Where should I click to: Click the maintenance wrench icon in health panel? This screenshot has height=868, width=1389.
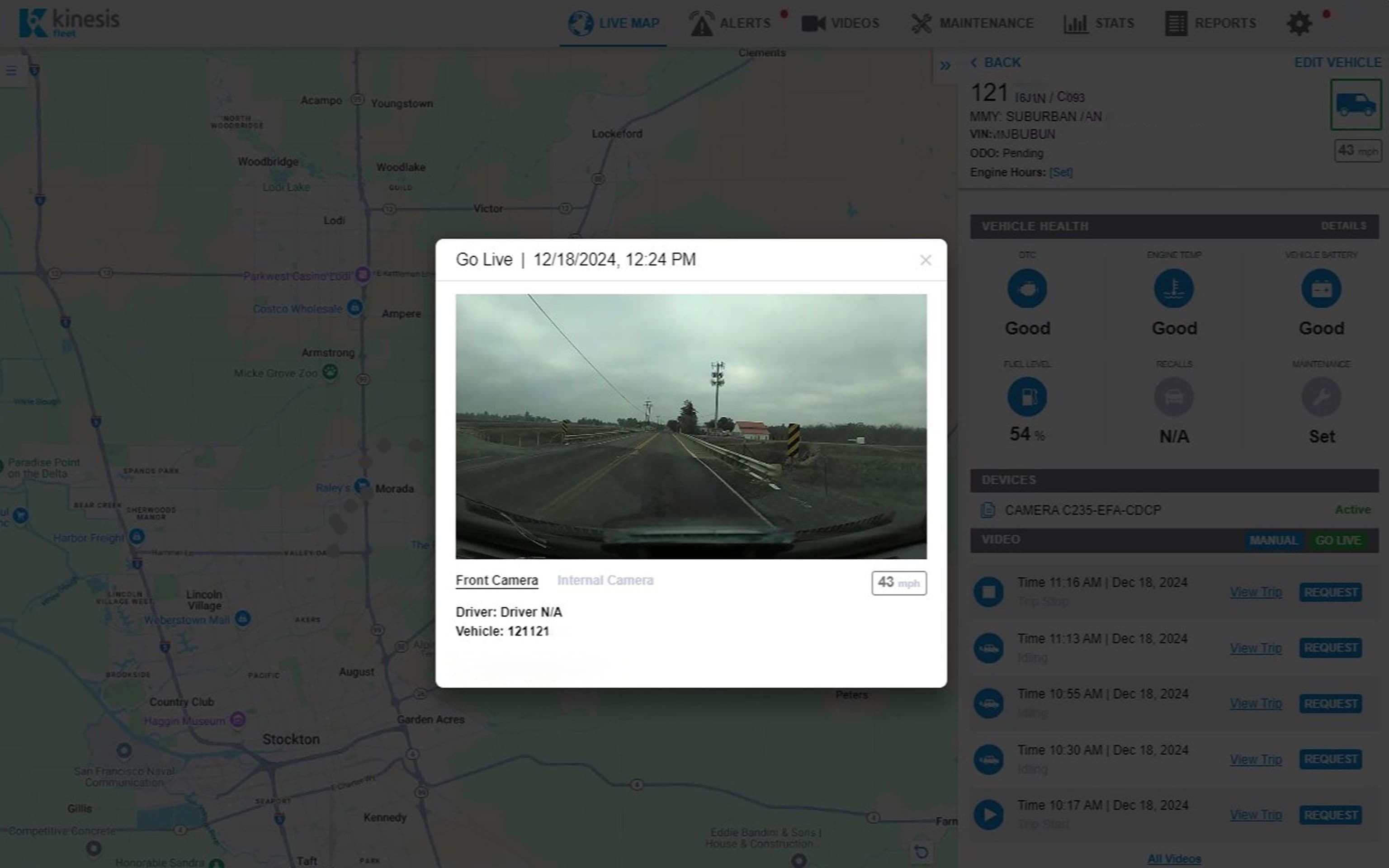pyautogui.click(x=1321, y=396)
